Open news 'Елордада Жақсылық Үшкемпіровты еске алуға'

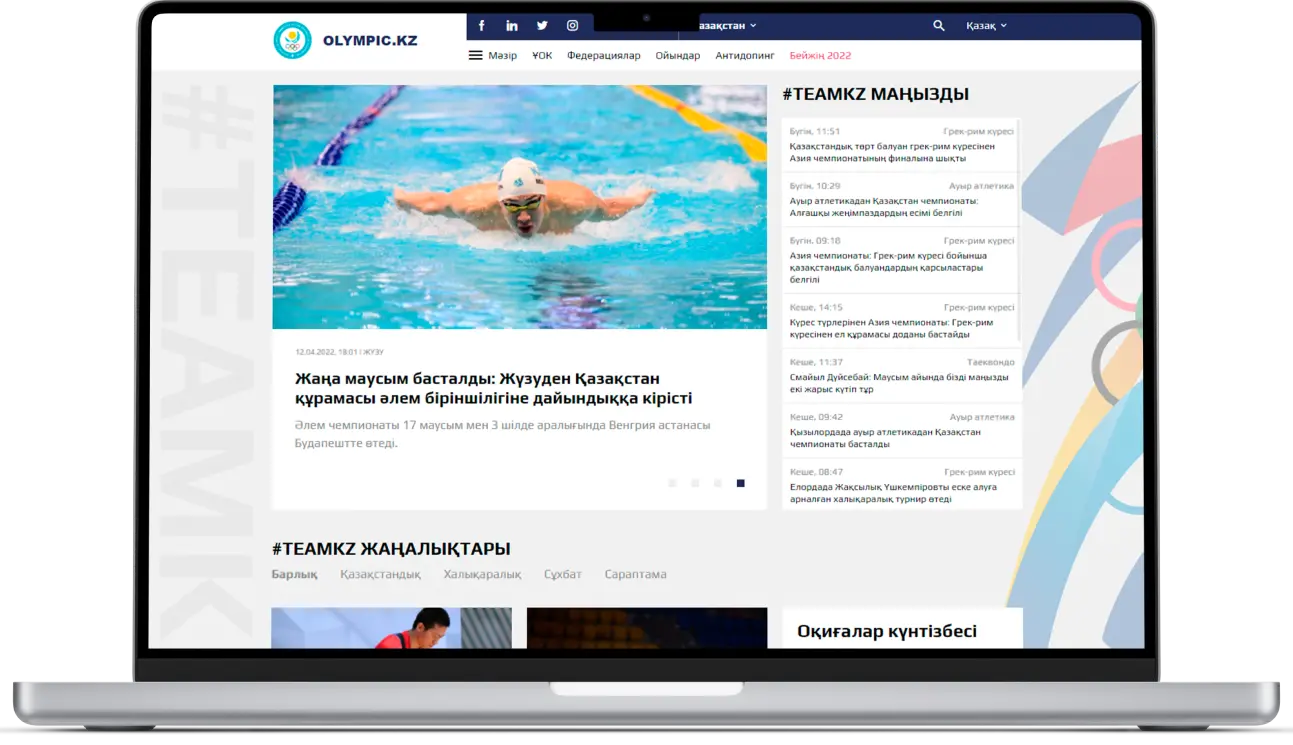[x=893, y=493]
